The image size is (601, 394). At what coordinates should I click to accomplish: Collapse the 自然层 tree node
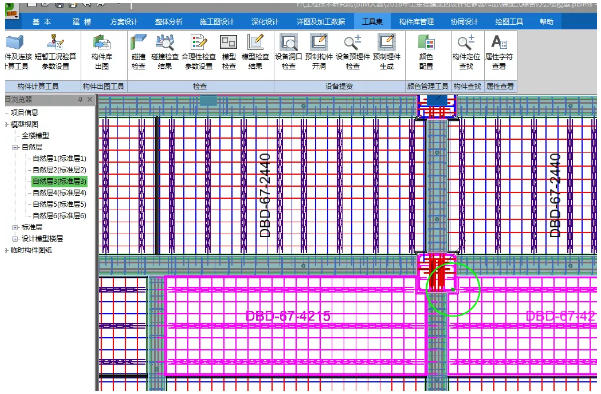tap(15, 147)
